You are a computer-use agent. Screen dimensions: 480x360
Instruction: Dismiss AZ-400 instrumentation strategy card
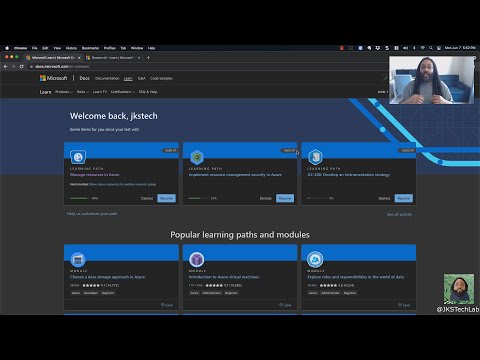[x=384, y=198]
